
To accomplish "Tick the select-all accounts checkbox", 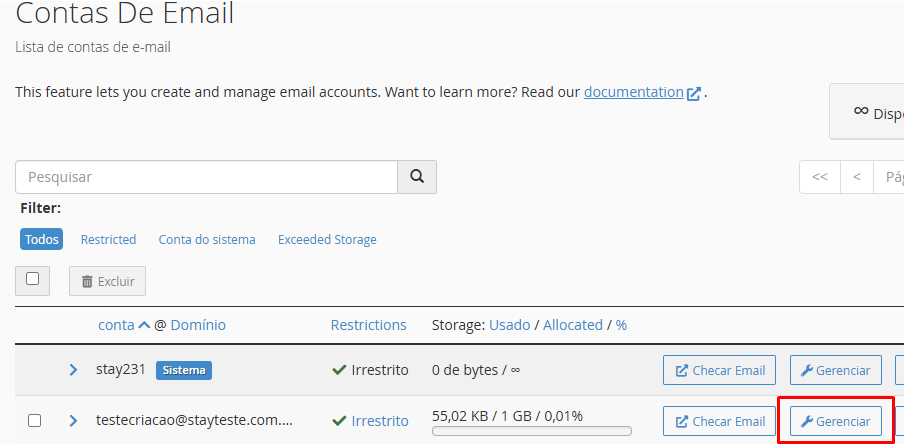I will [33, 280].
